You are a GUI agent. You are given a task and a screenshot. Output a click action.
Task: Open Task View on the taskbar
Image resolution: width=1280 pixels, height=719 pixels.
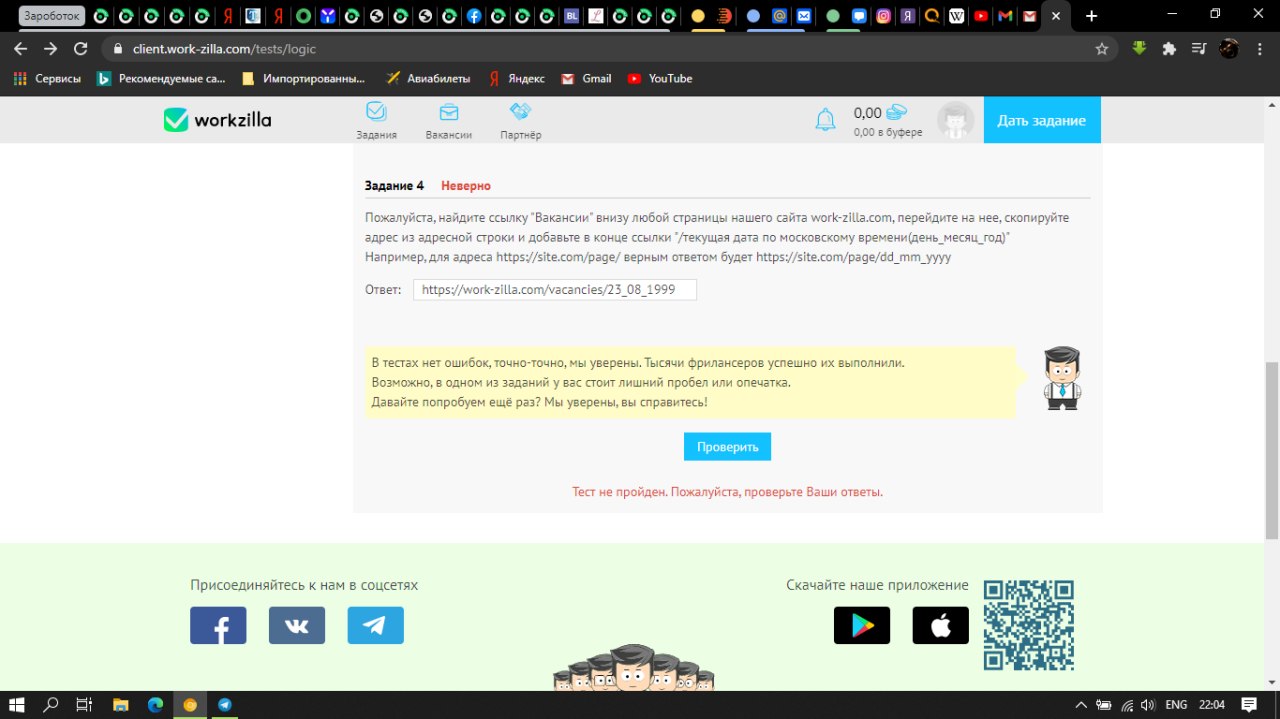[x=84, y=704]
